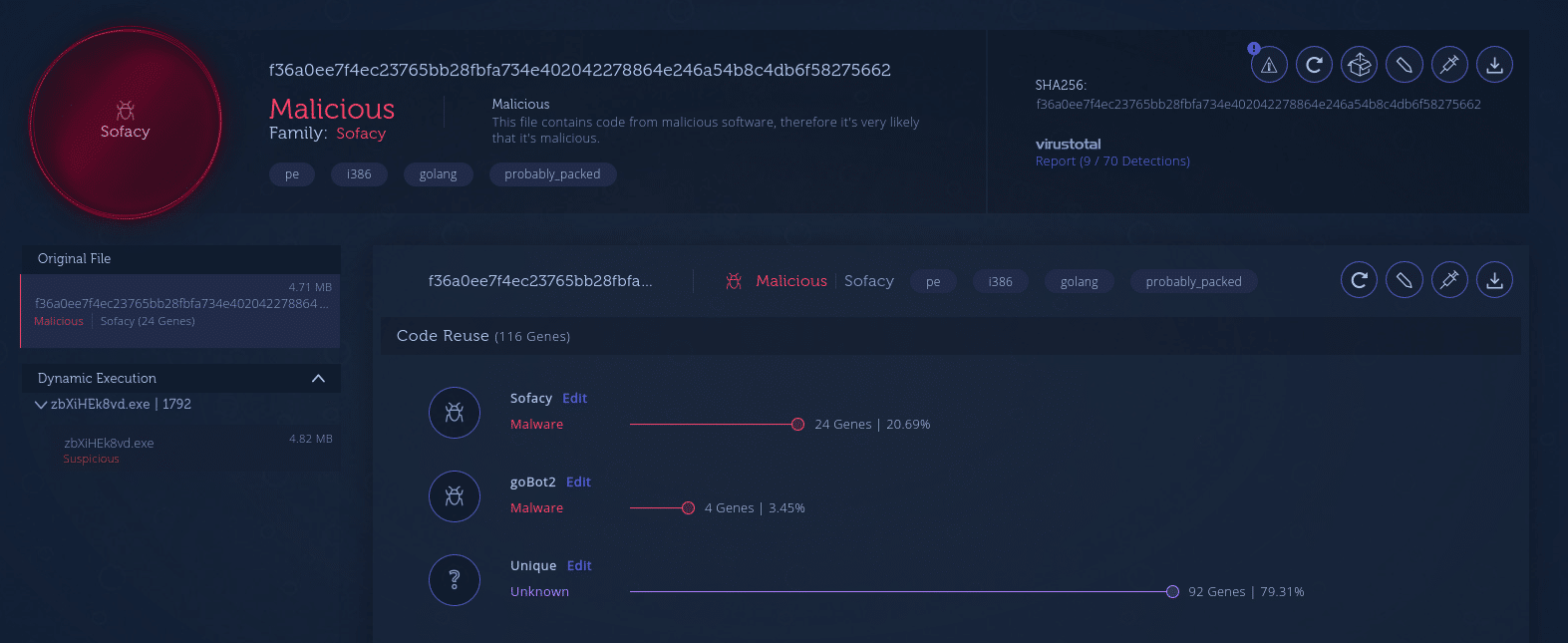Click the large Malicious verdict heading
Viewport: 1568px width, 643px height.
tap(332, 109)
